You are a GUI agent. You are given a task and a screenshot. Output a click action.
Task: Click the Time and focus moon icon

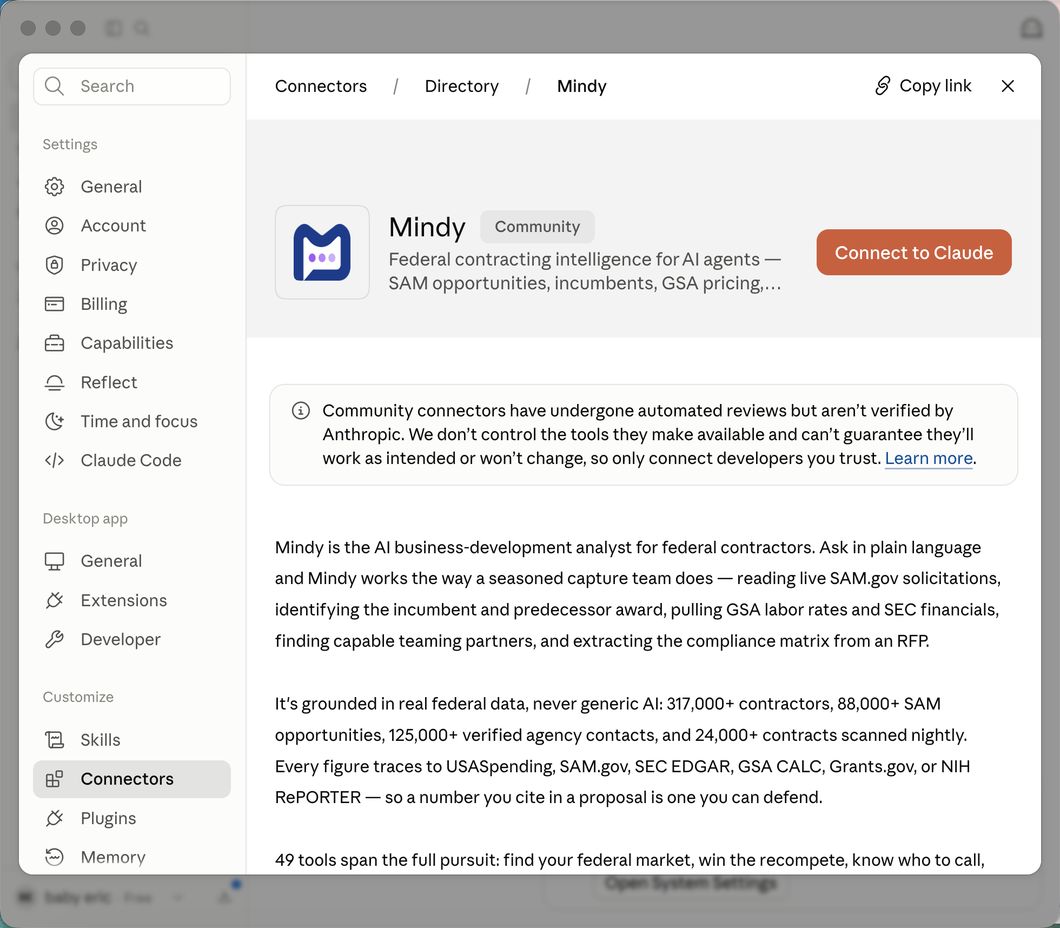[x=54, y=421]
